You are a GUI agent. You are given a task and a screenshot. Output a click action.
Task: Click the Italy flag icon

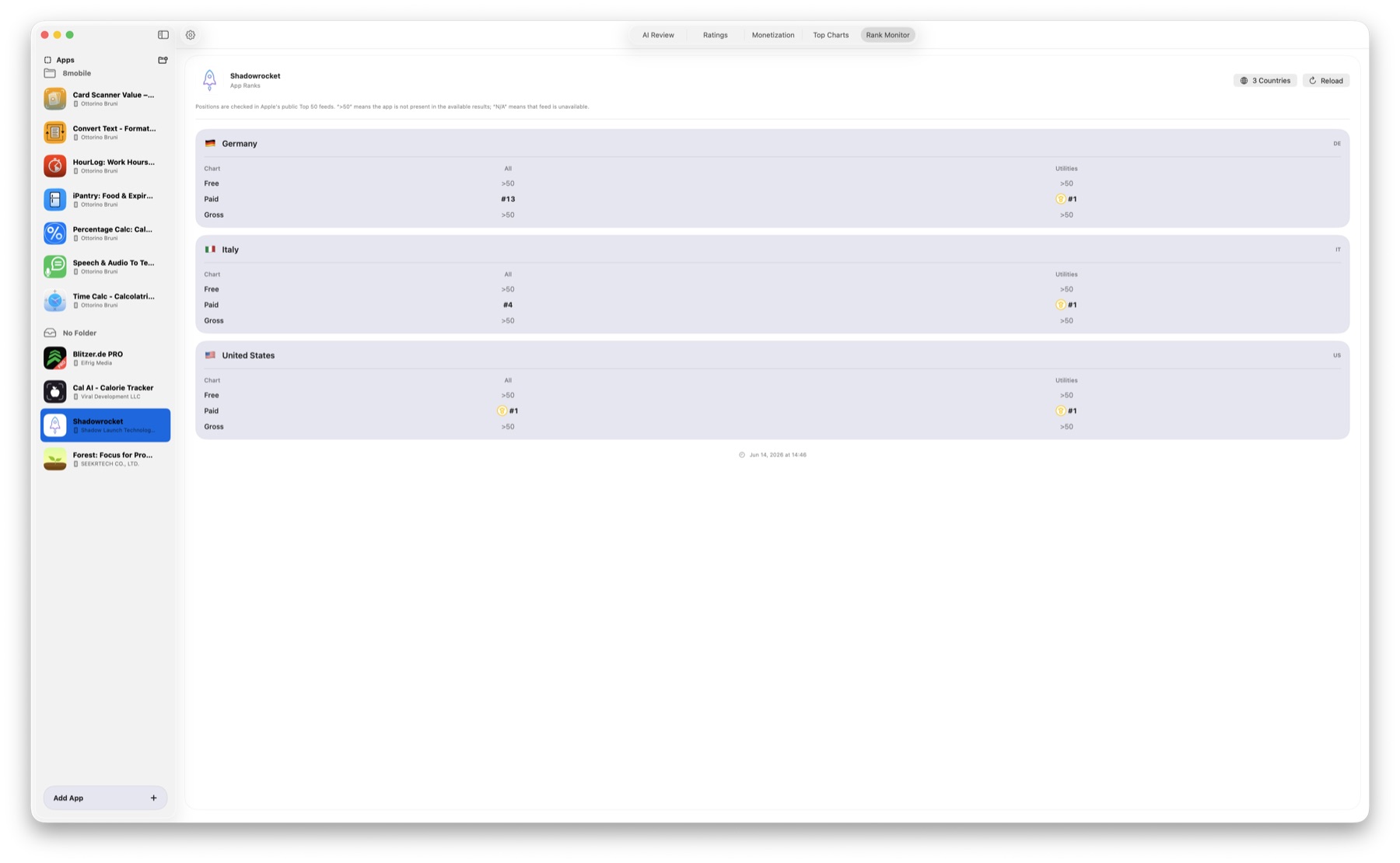click(x=210, y=250)
